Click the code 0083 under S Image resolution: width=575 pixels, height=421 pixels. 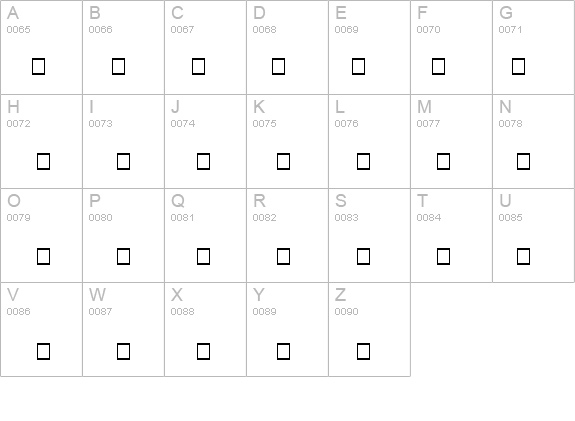click(x=347, y=217)
